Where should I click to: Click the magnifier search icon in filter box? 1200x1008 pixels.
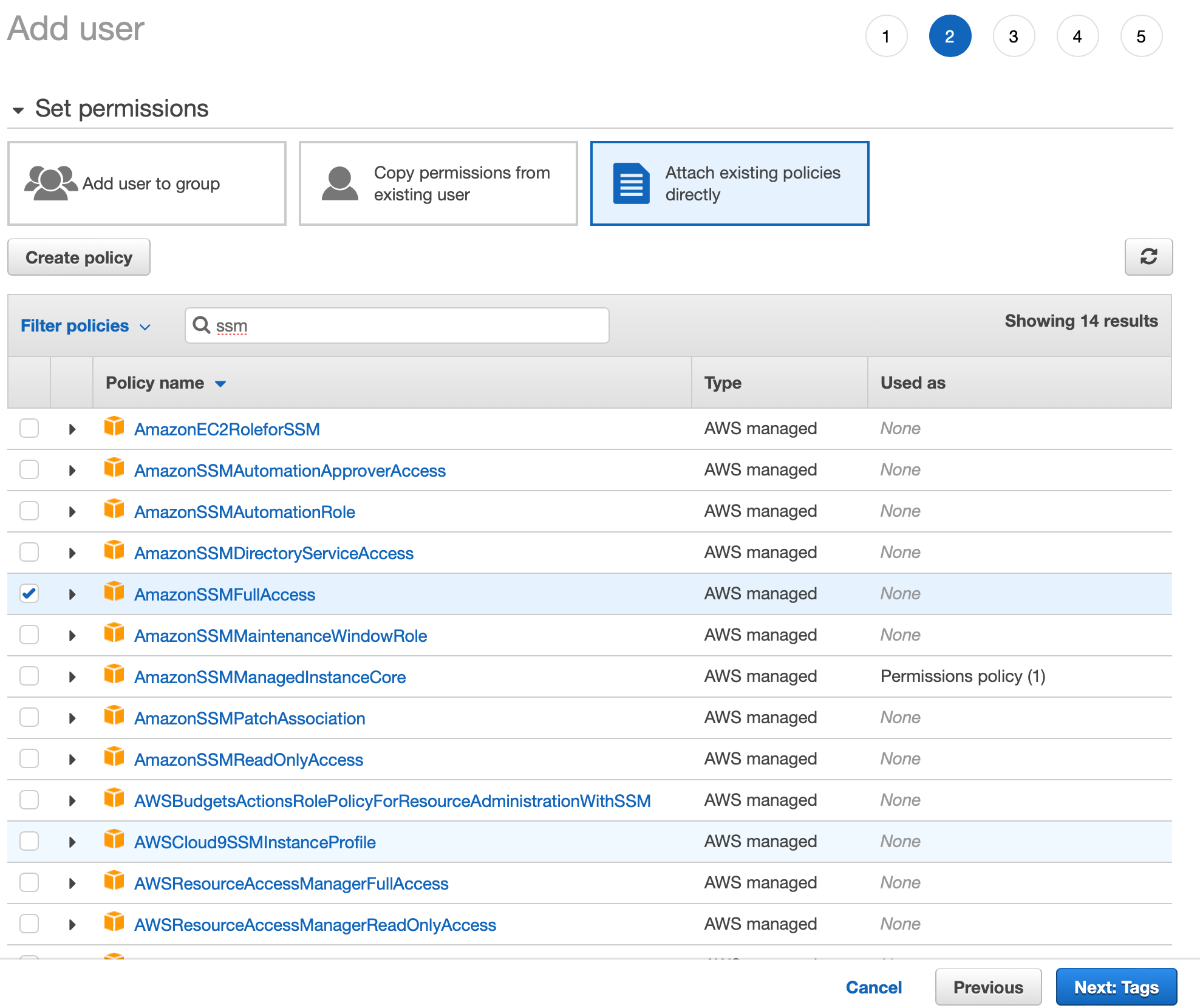point(201,325)
